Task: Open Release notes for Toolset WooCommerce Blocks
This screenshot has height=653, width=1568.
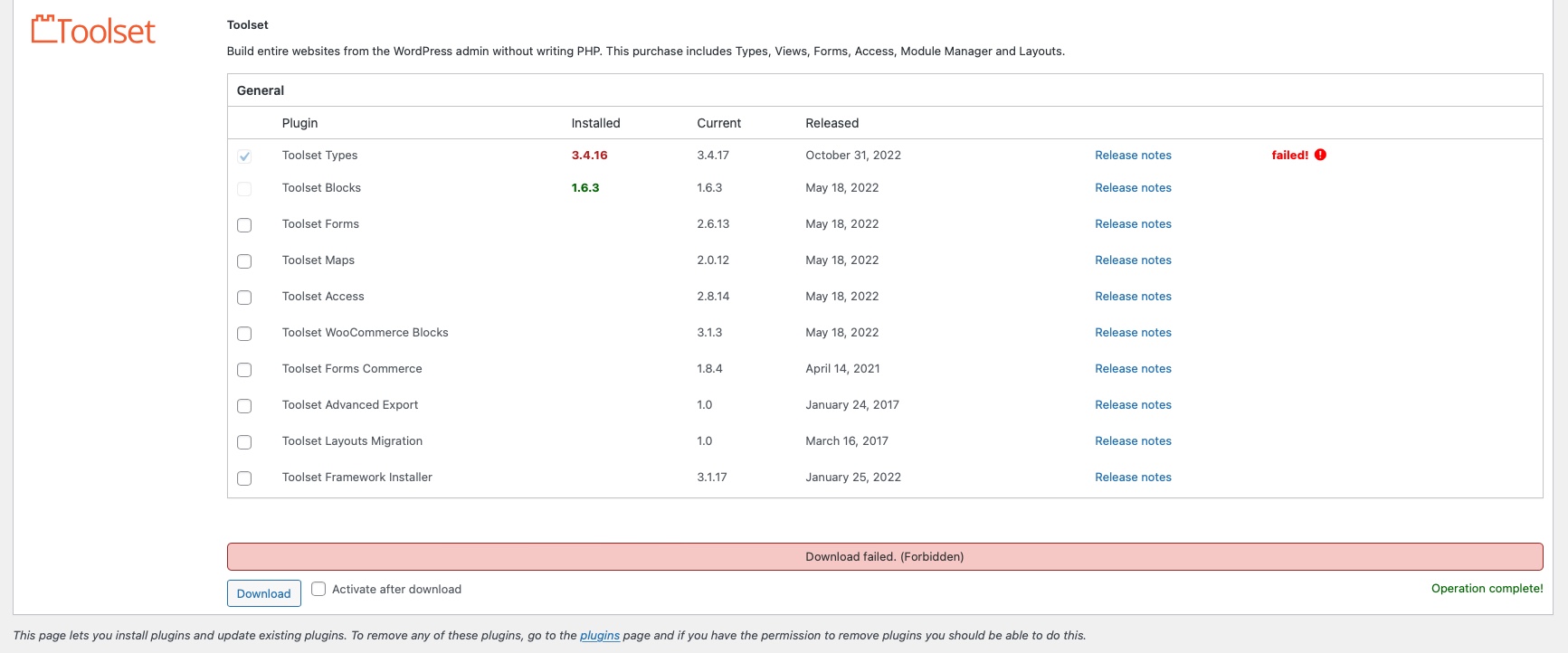Action: tap(1133, 333)
